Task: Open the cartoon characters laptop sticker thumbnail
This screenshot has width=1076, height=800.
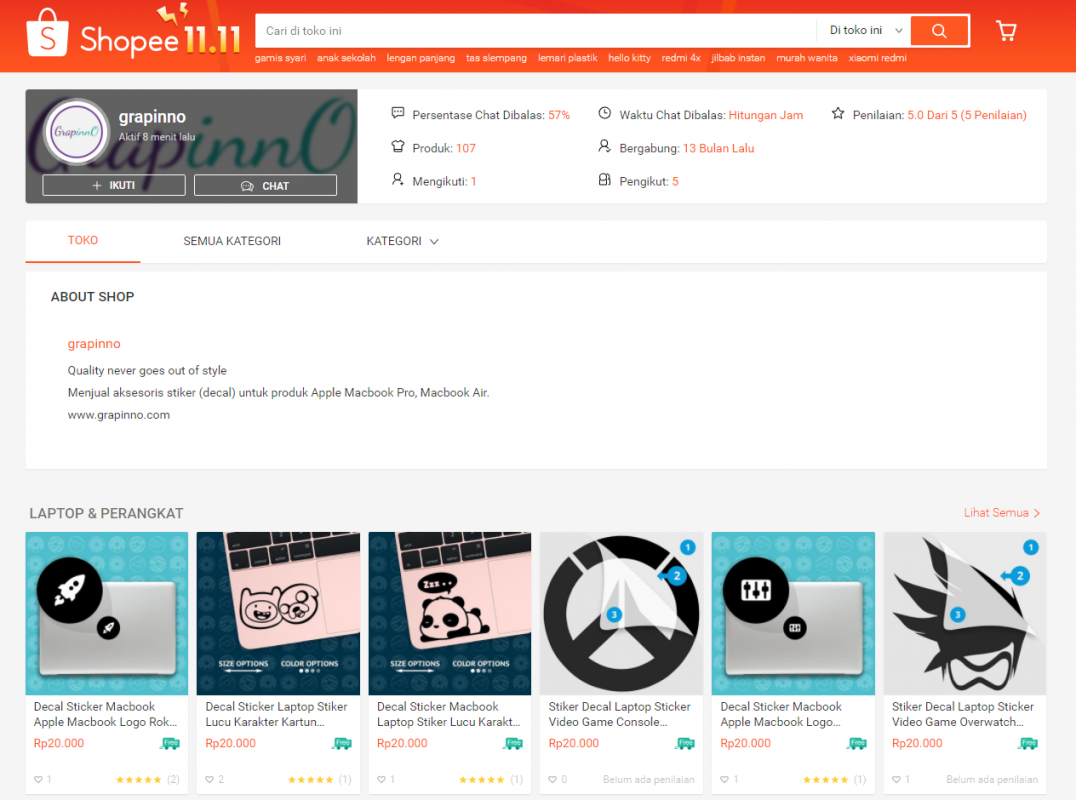Action: [x=279, y=613]
